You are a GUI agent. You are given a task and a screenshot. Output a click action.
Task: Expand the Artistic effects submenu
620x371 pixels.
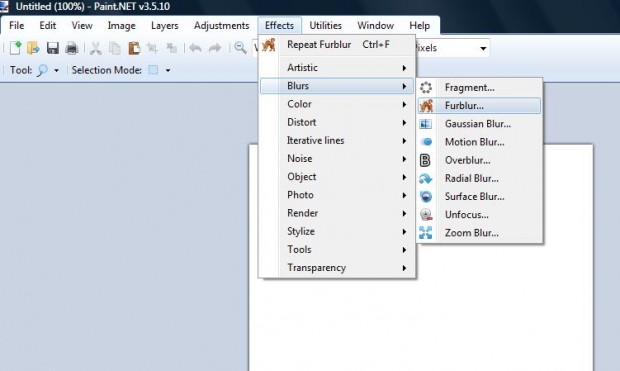pyautogui.click(x=337, y=68)
